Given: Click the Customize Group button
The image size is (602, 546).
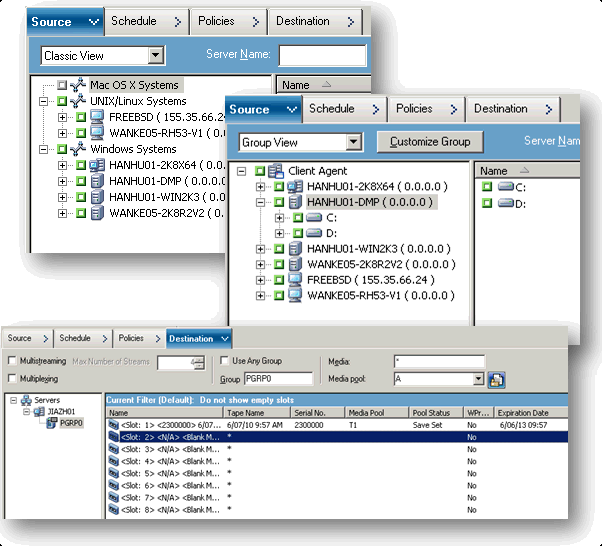Looking at the screenshot, I should [430, 142].
